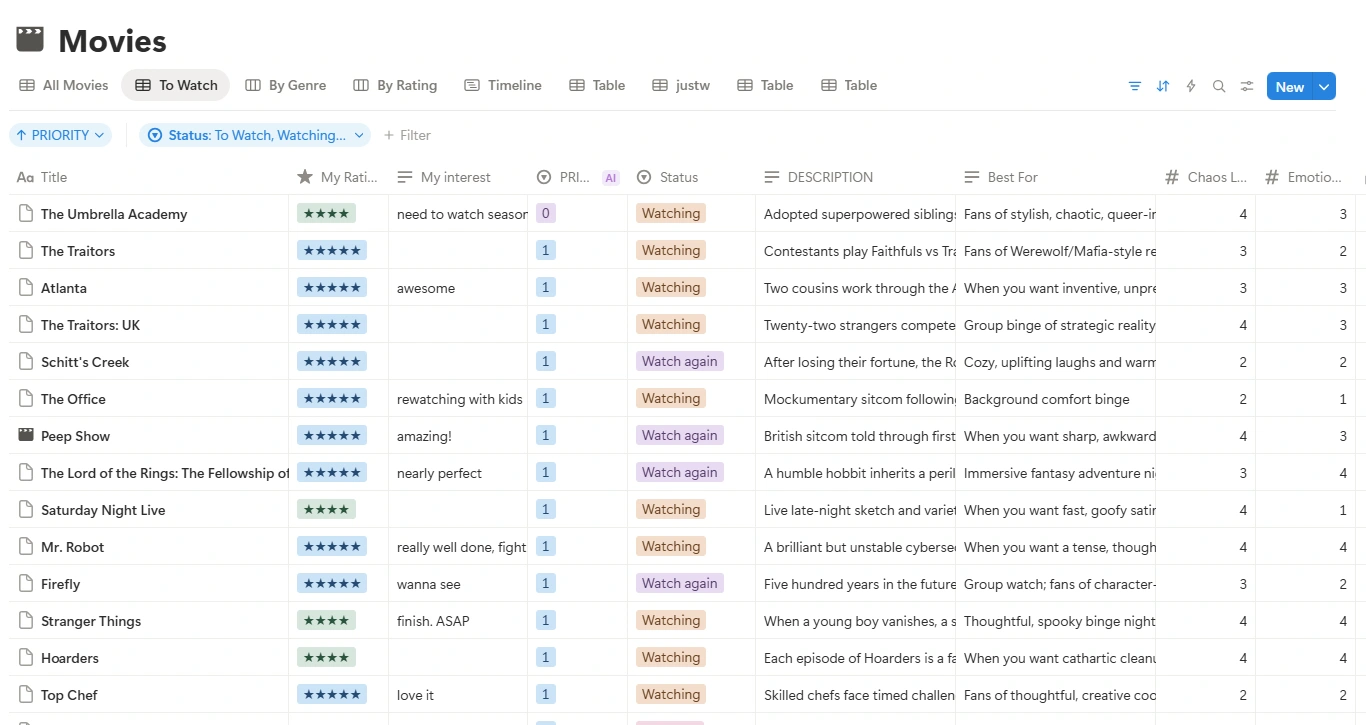Open view settings sliders icon
Viewport: 1366px width, 725px height.
pos(1246,86)
